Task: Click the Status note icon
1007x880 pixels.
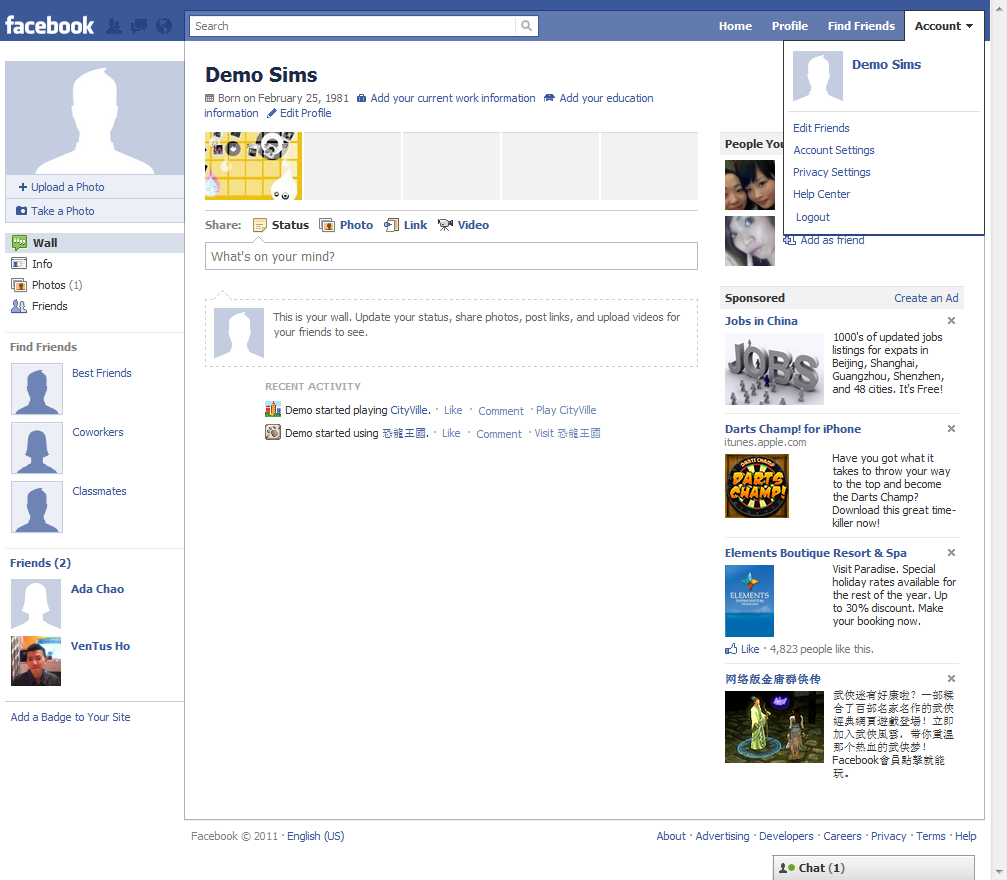Action: 259,225
